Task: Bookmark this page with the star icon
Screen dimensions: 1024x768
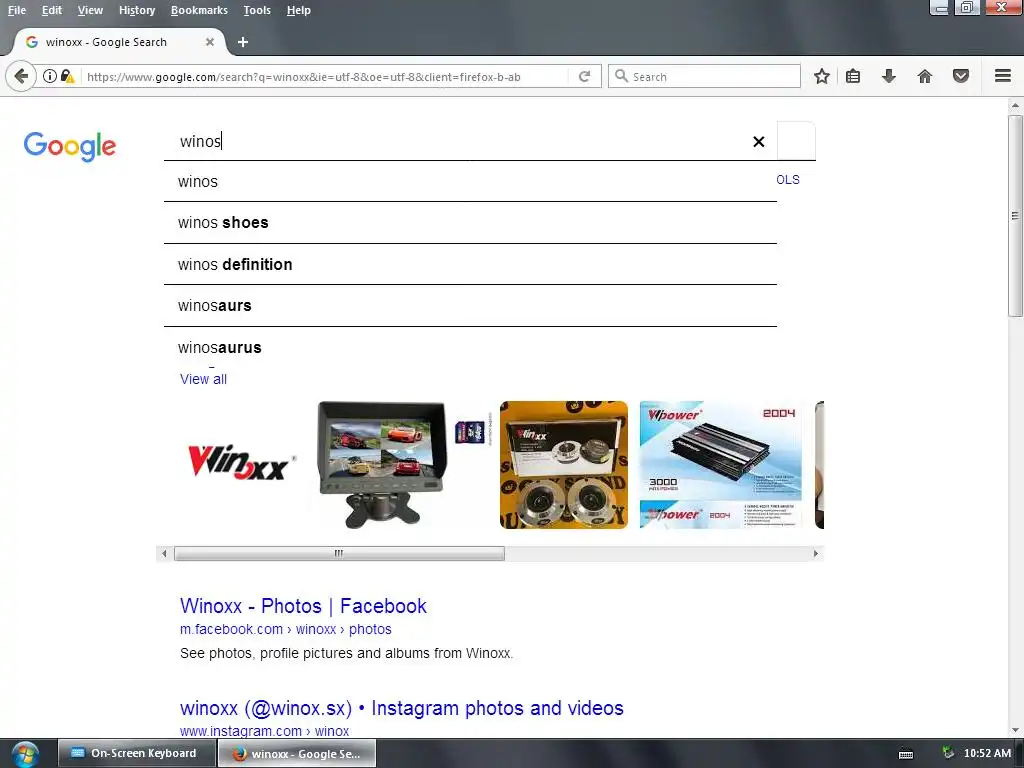Action: pyautogui.click(x=822, y=76)
